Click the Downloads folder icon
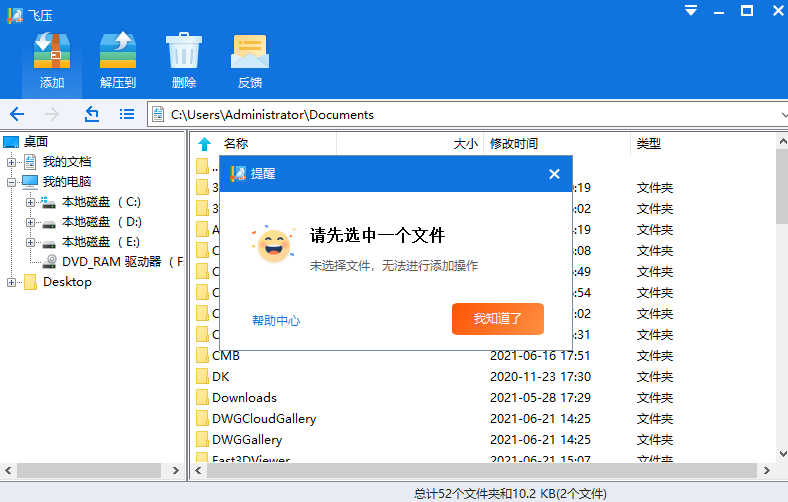This screenshot has height=502, width=788. 203,397
